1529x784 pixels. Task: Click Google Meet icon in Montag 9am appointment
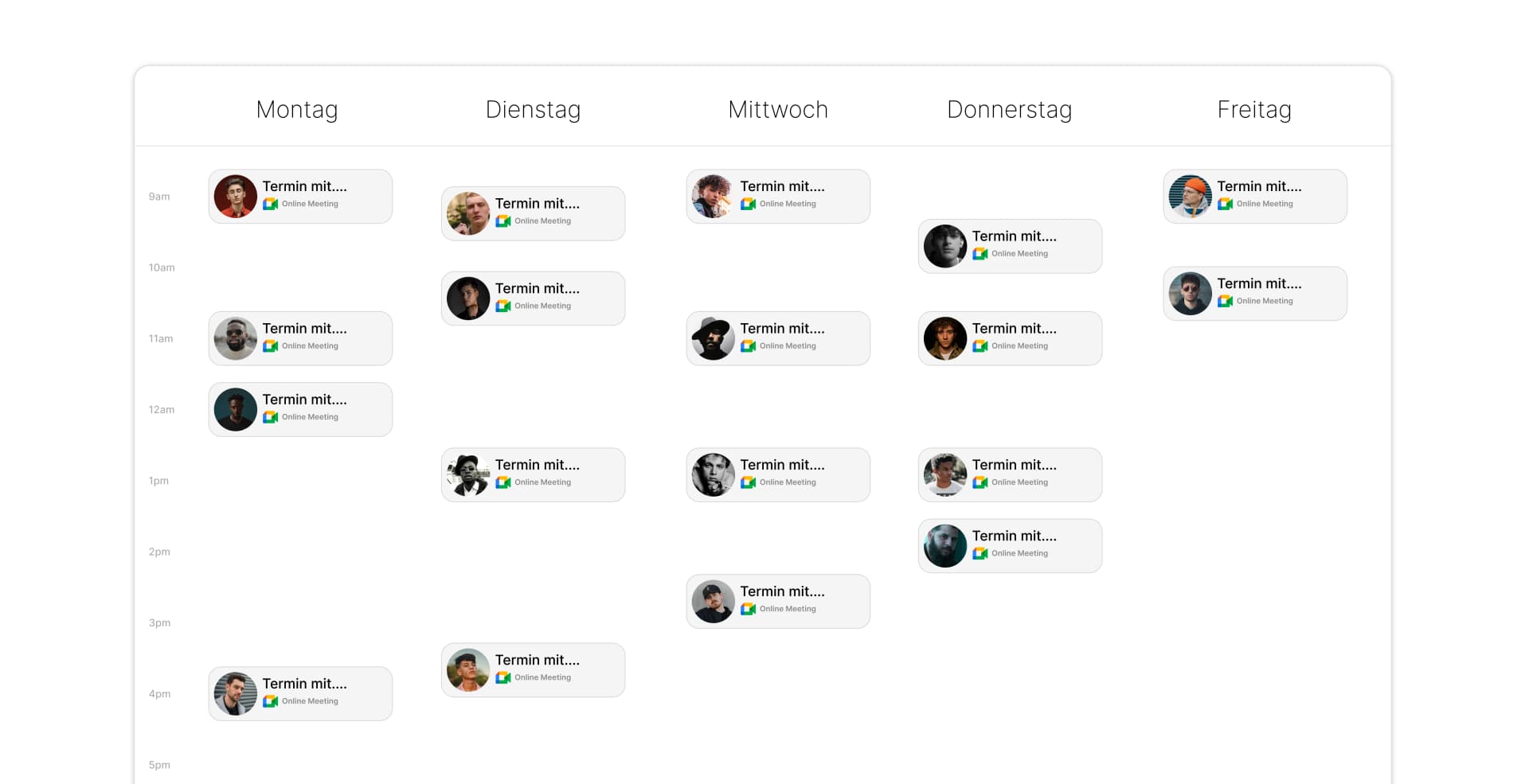270,205
